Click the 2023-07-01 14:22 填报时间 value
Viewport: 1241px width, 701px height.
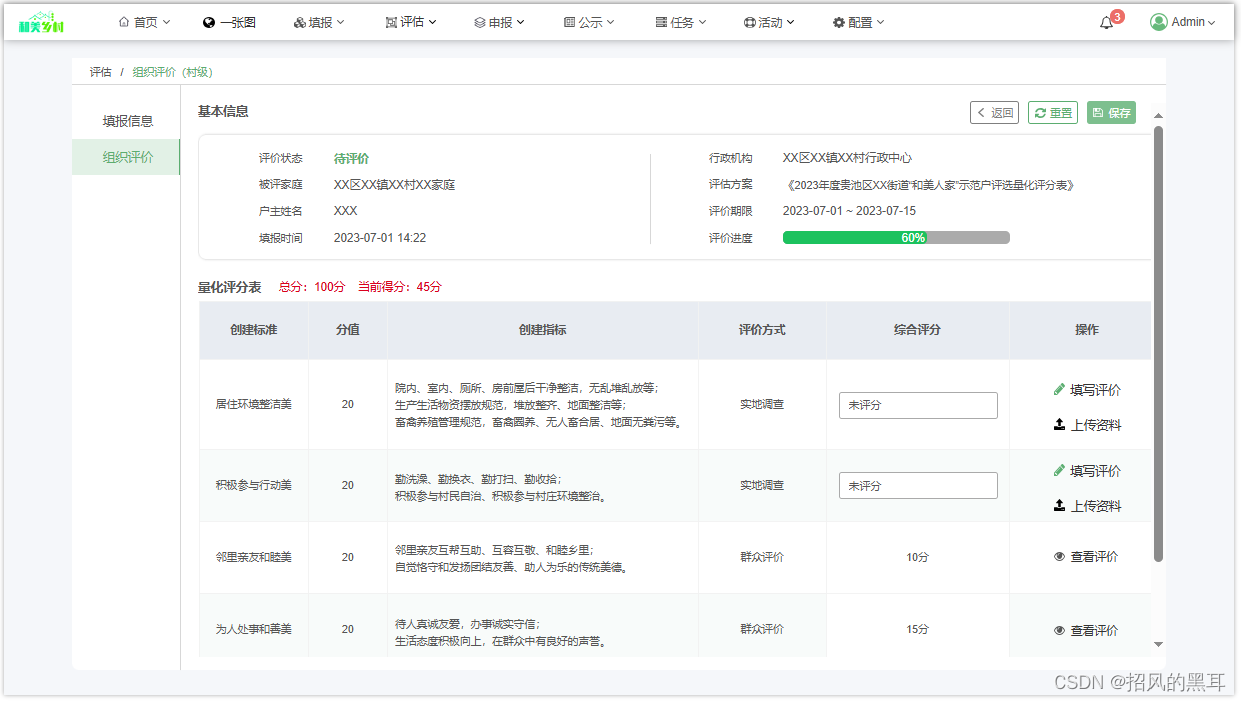(380, 238)
